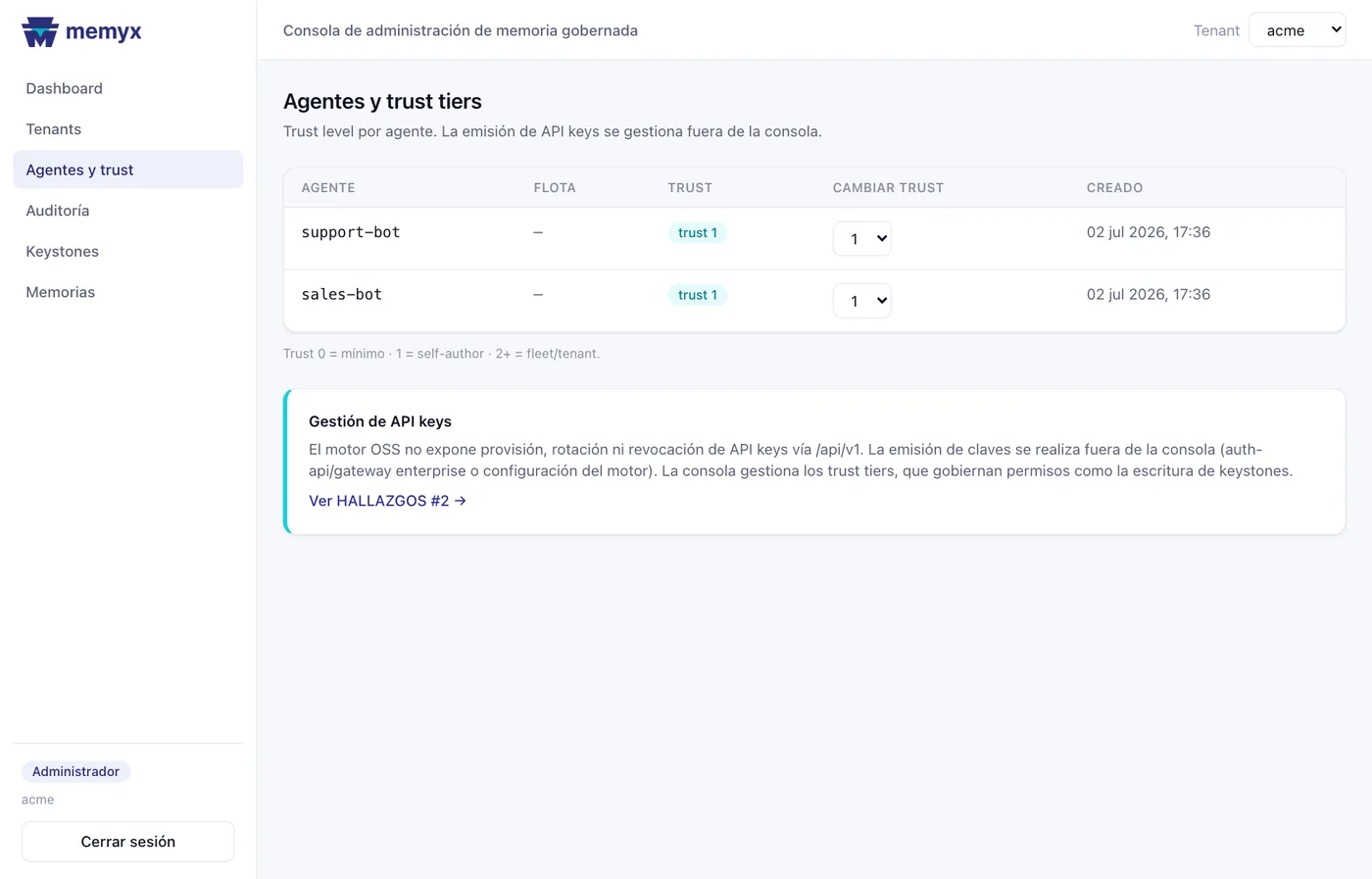Click the Administrador role badge
This screenshot has height=879, width=1372.
click(x=75, y=772)
